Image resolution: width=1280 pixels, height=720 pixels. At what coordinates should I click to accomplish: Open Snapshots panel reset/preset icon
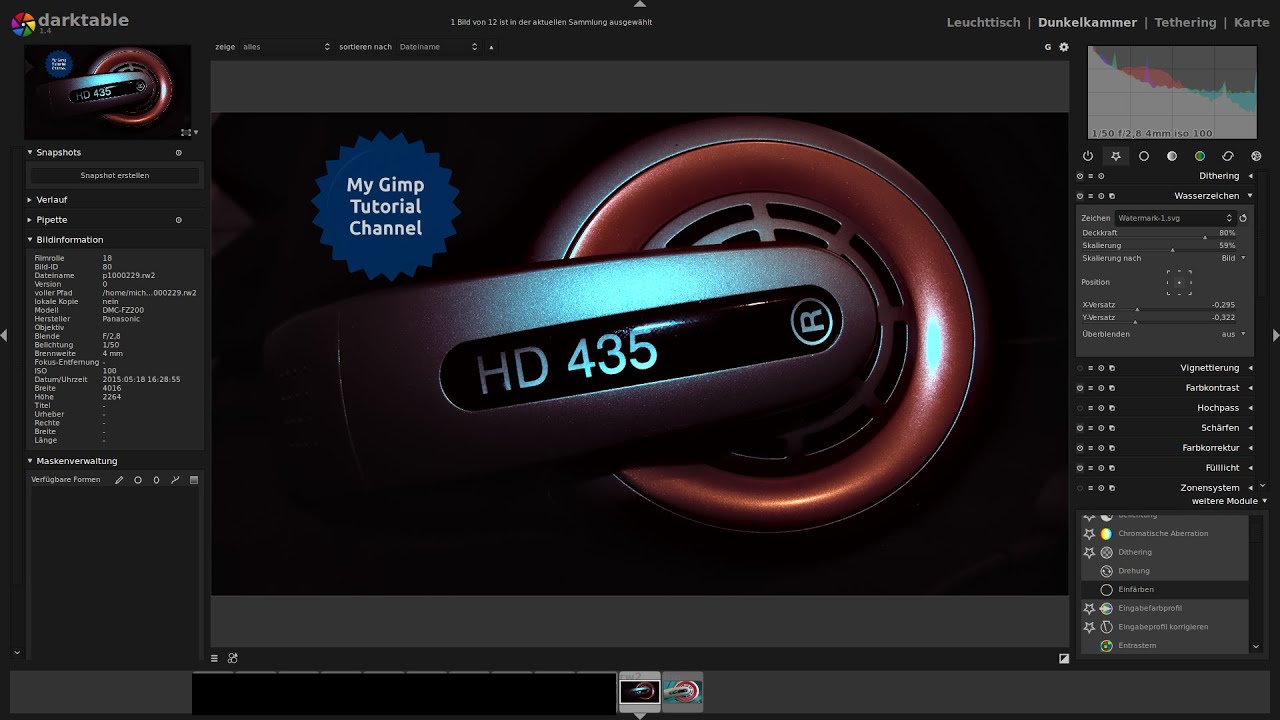(x=179, y=153)
